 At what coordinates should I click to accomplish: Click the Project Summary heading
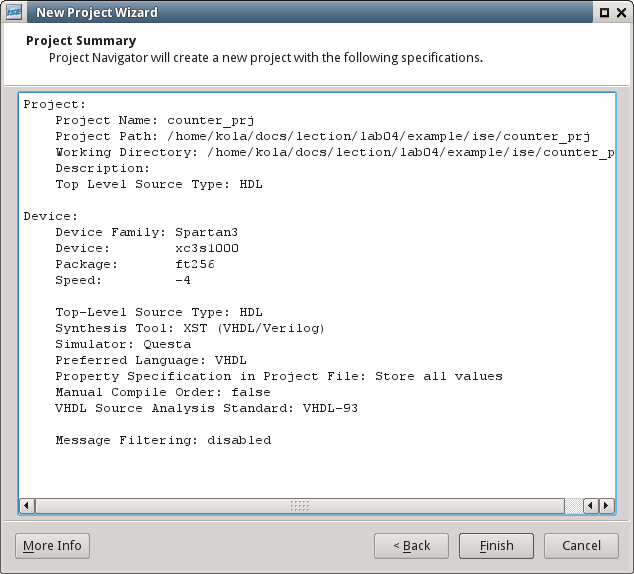pos(81,41)
